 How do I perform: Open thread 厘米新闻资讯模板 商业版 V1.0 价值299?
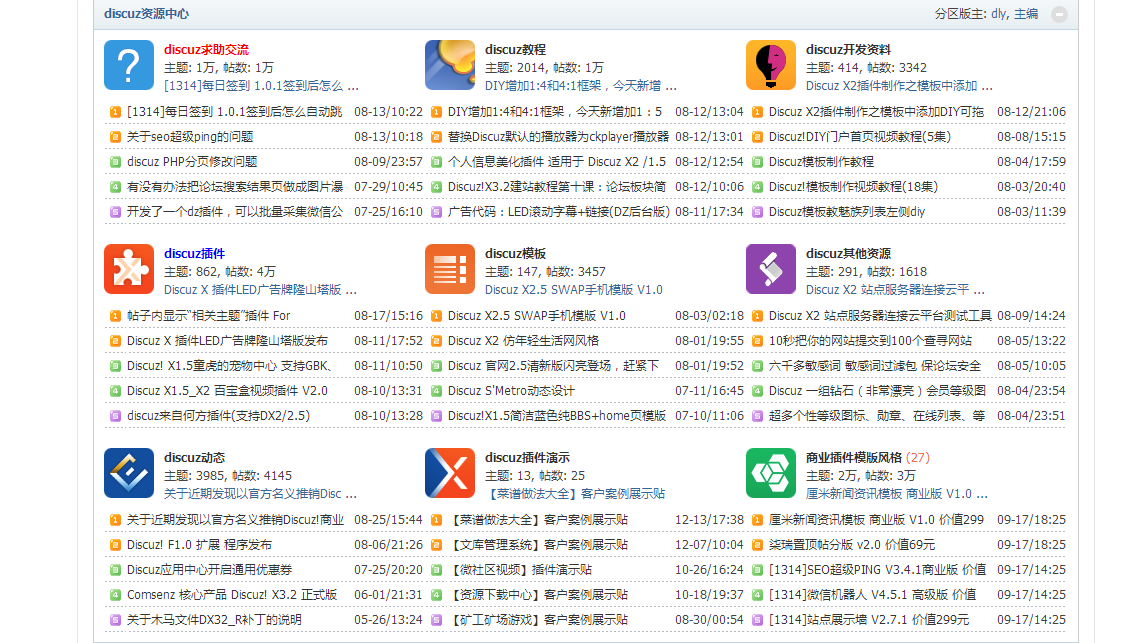click(876, 520)
